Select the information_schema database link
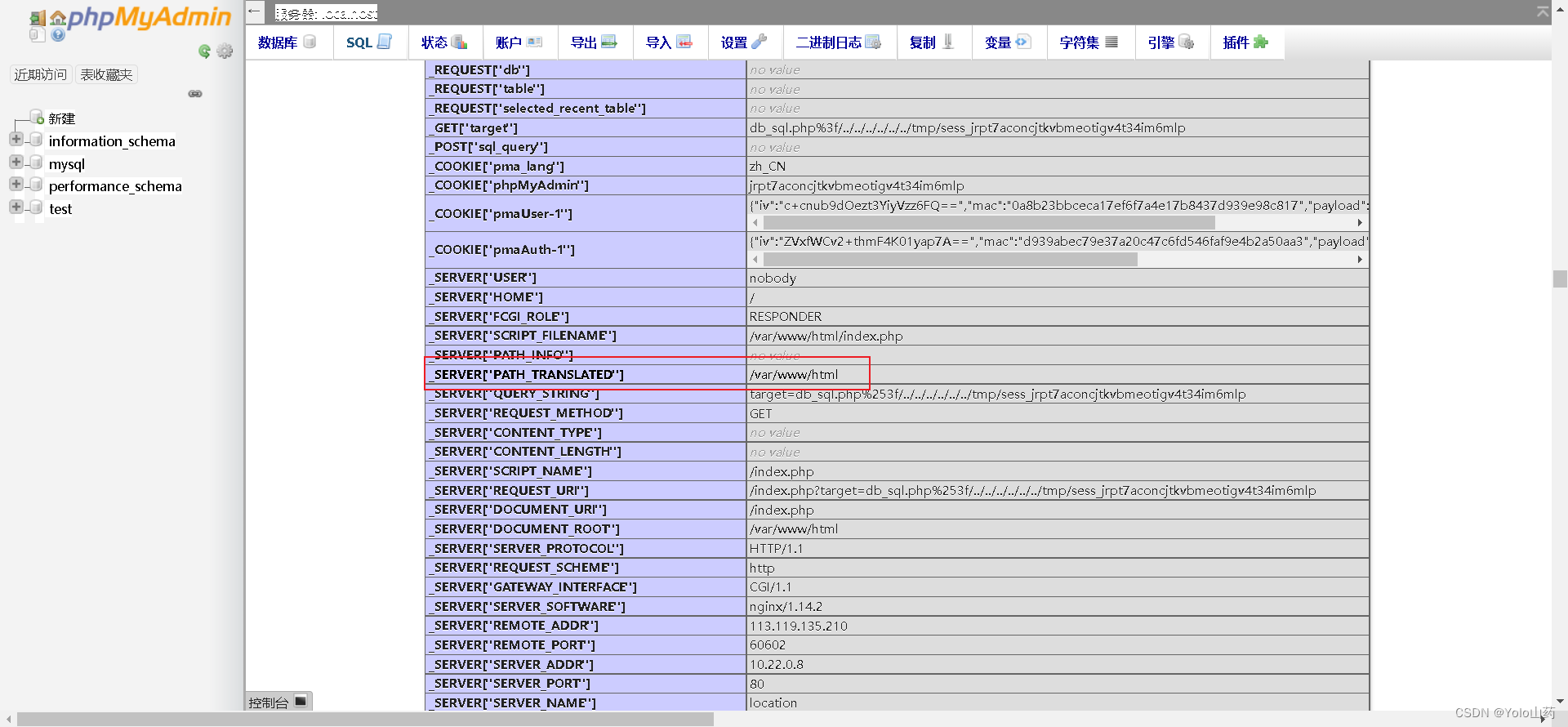Screen dimensions: 1568x727 coord(112,141)
